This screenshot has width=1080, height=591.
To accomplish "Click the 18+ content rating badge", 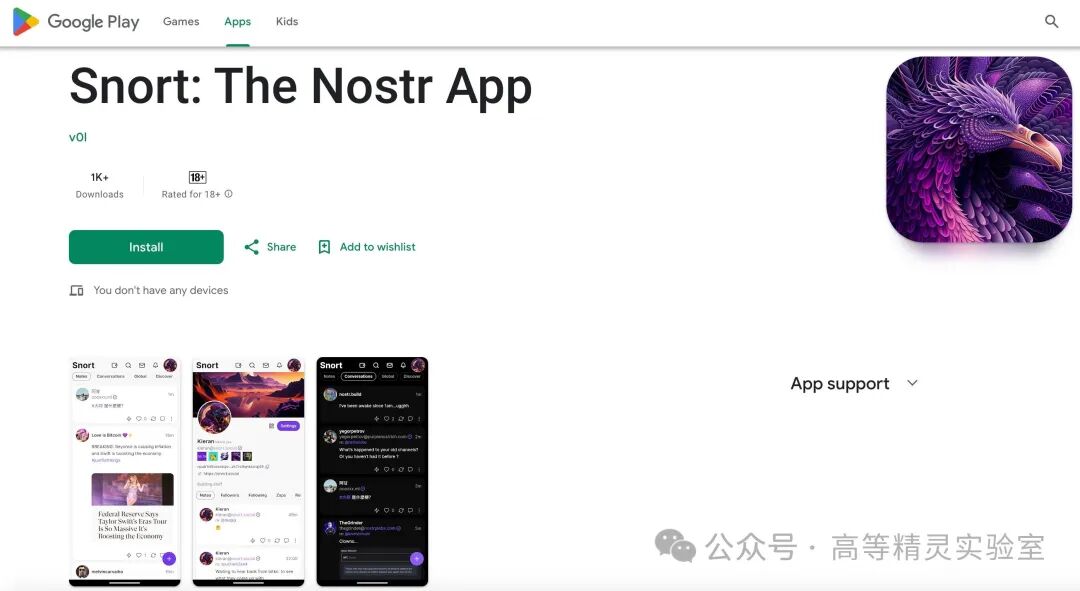I will pyautogui.click(x=198, y=178).
